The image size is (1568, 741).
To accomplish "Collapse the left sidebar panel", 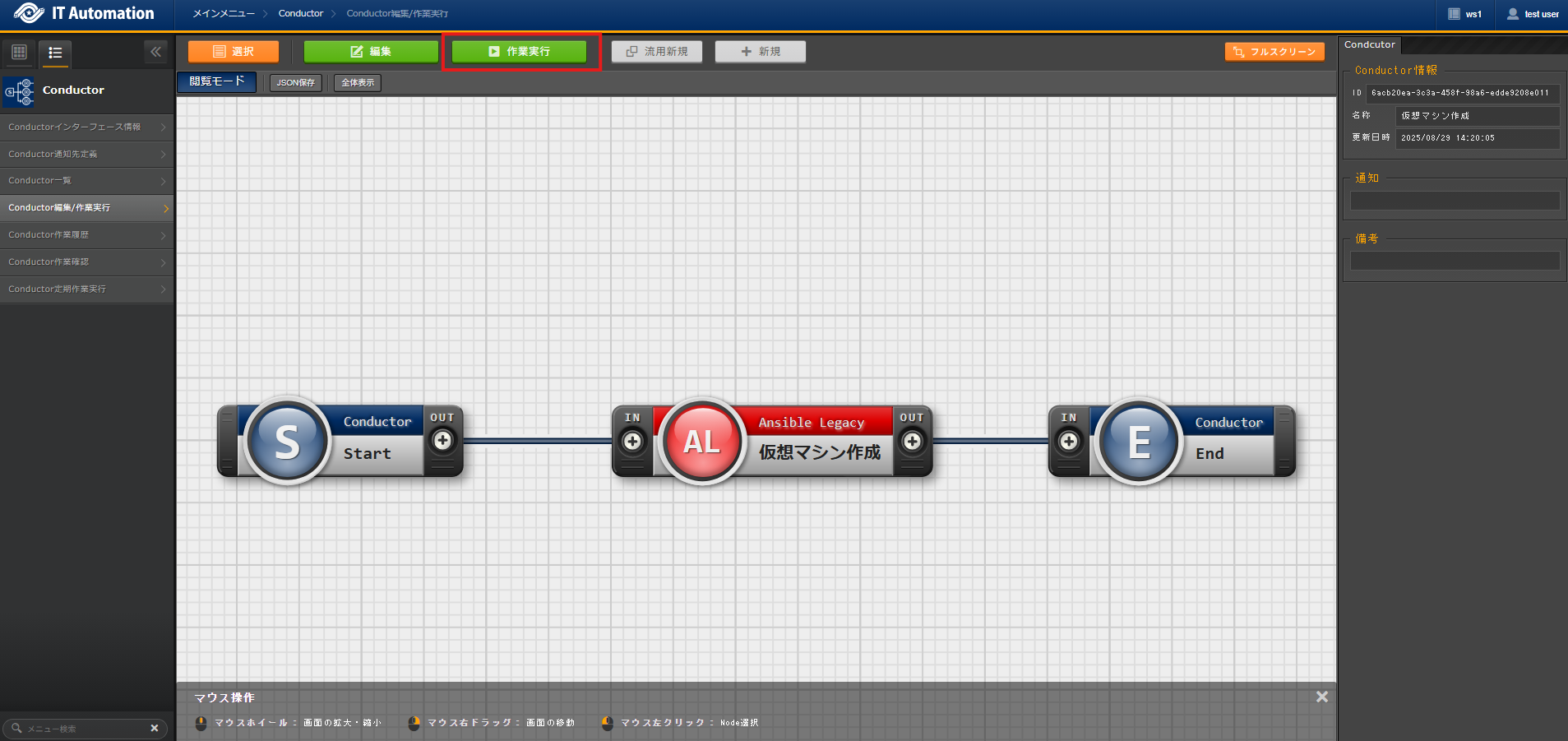I will pyautogui.click(x=155, y=52).
